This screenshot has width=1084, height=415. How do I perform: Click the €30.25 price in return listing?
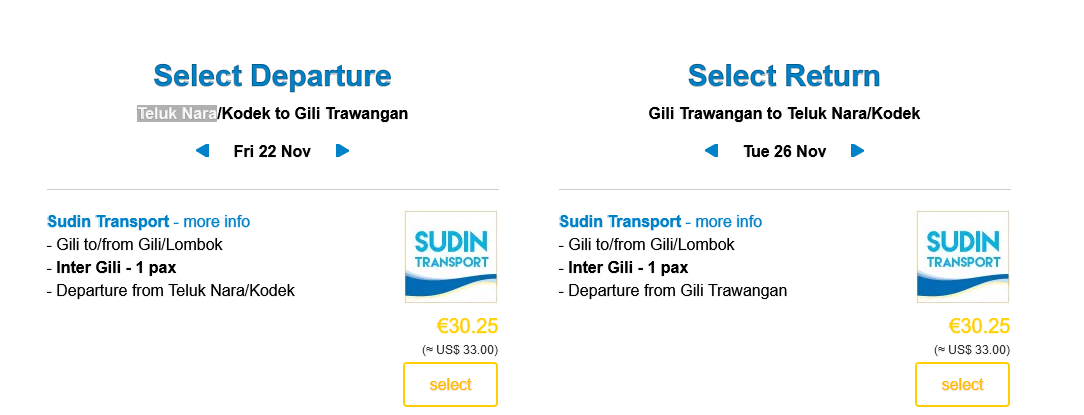[979, 326]
